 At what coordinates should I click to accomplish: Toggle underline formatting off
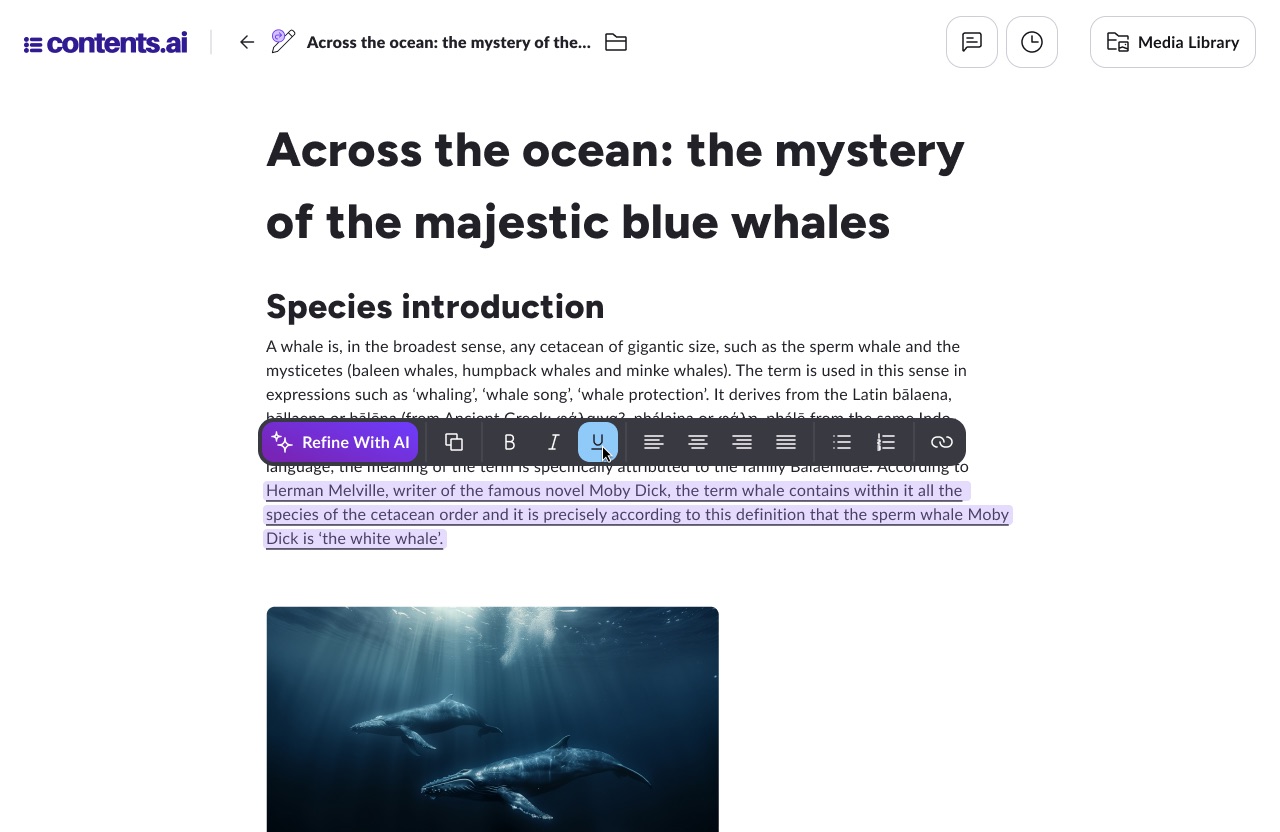598,442
